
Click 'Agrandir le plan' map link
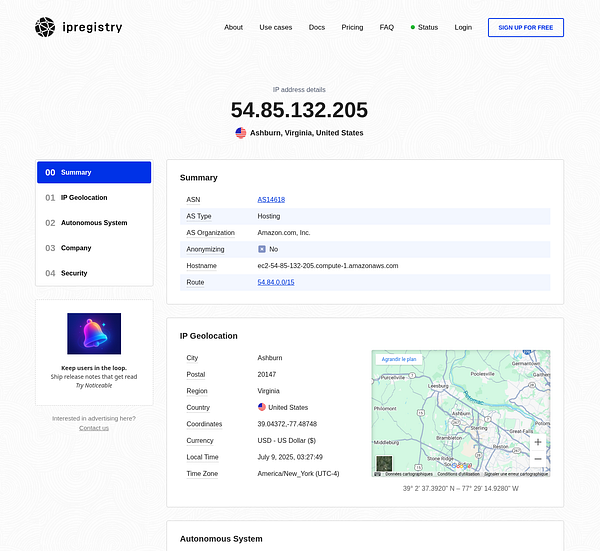pyautogui.click(x=399, y=359)
